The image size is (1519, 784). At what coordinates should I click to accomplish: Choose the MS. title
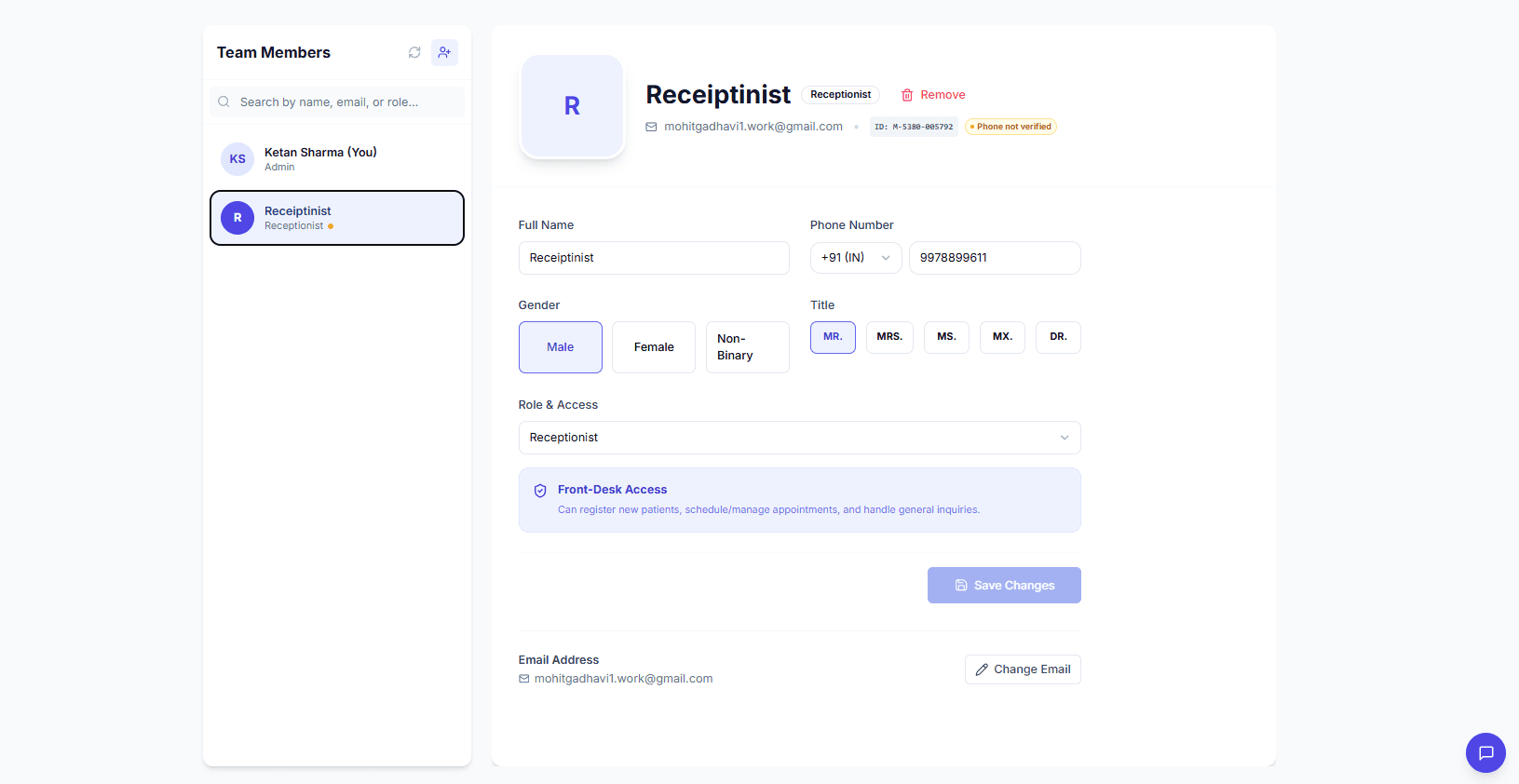pos(946,337)
